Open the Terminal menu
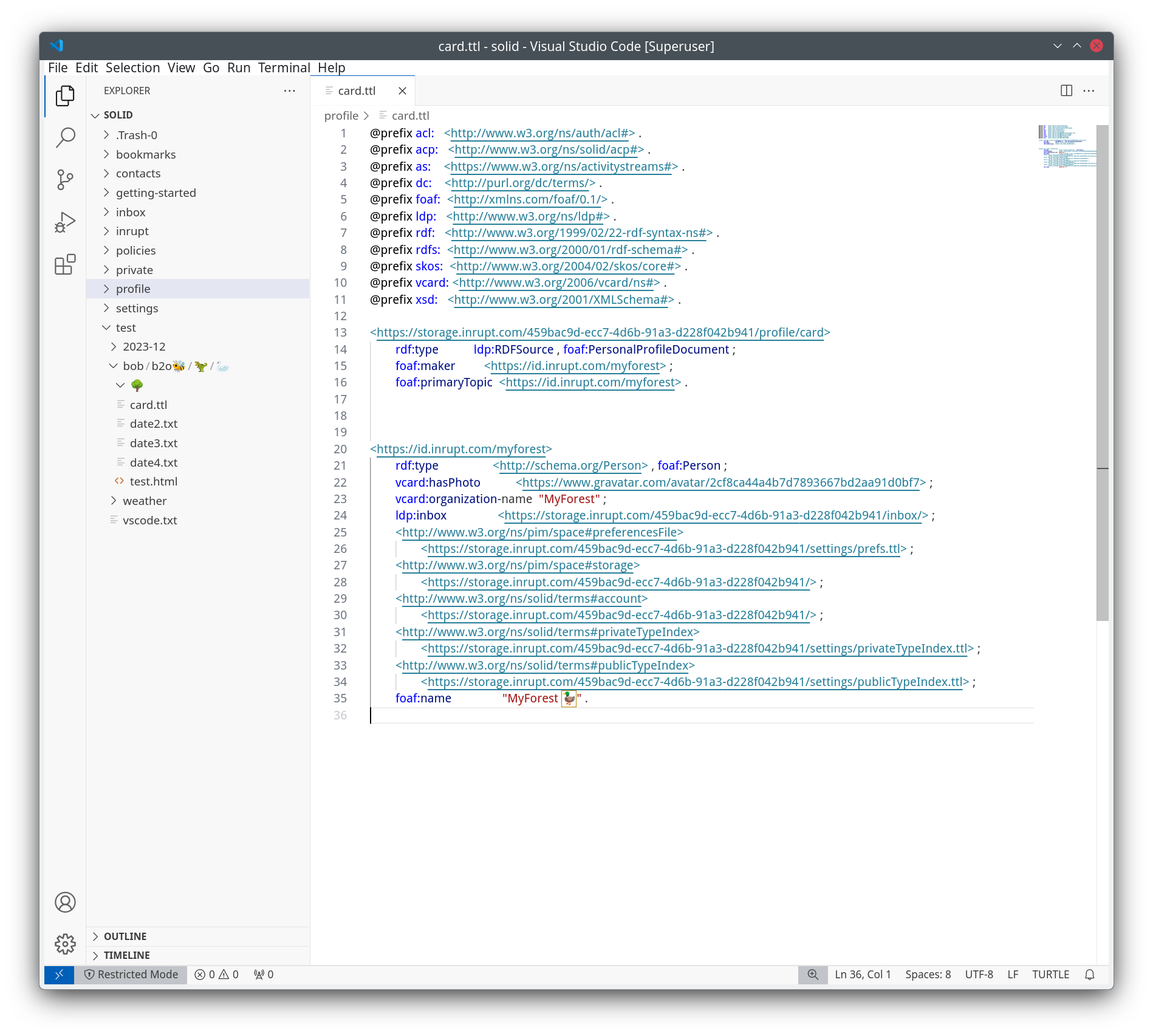 tap(284, 67)
